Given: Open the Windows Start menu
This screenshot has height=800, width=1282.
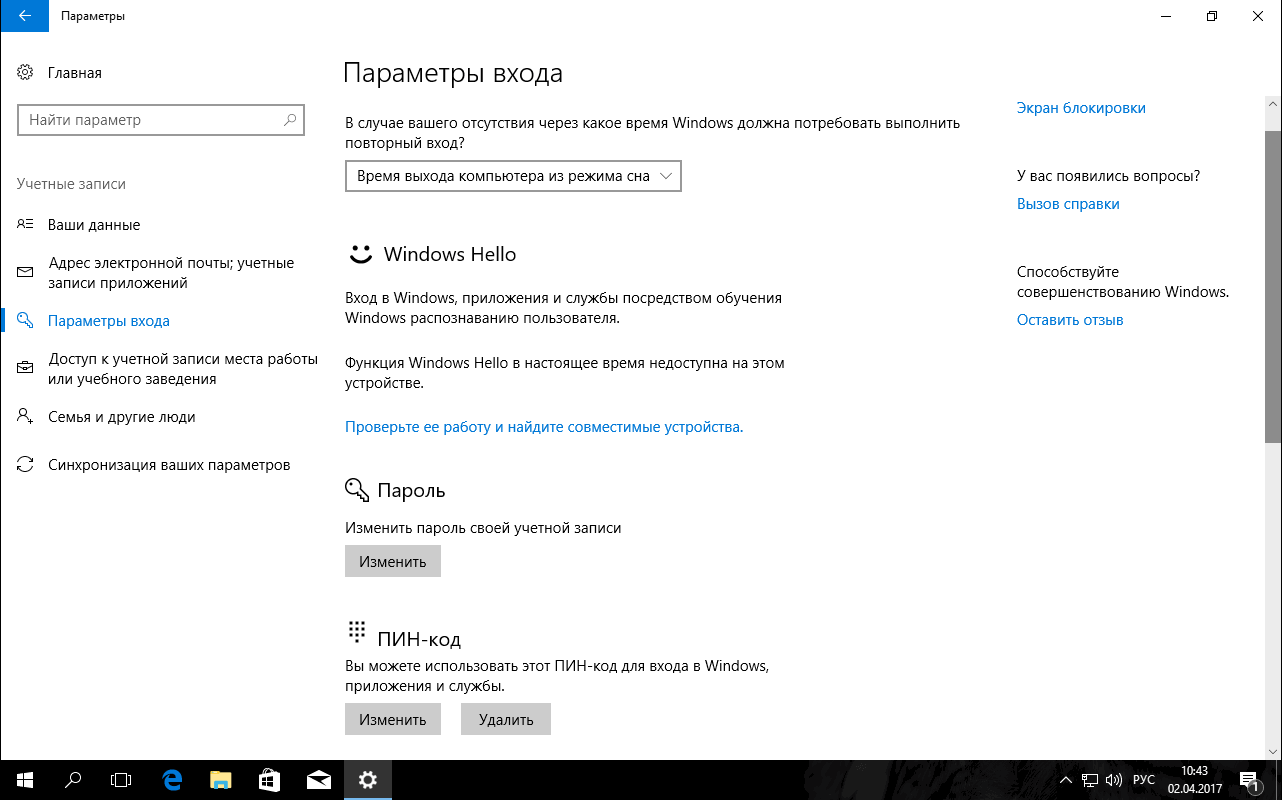Looking at the screenshot, I should 24,780.
